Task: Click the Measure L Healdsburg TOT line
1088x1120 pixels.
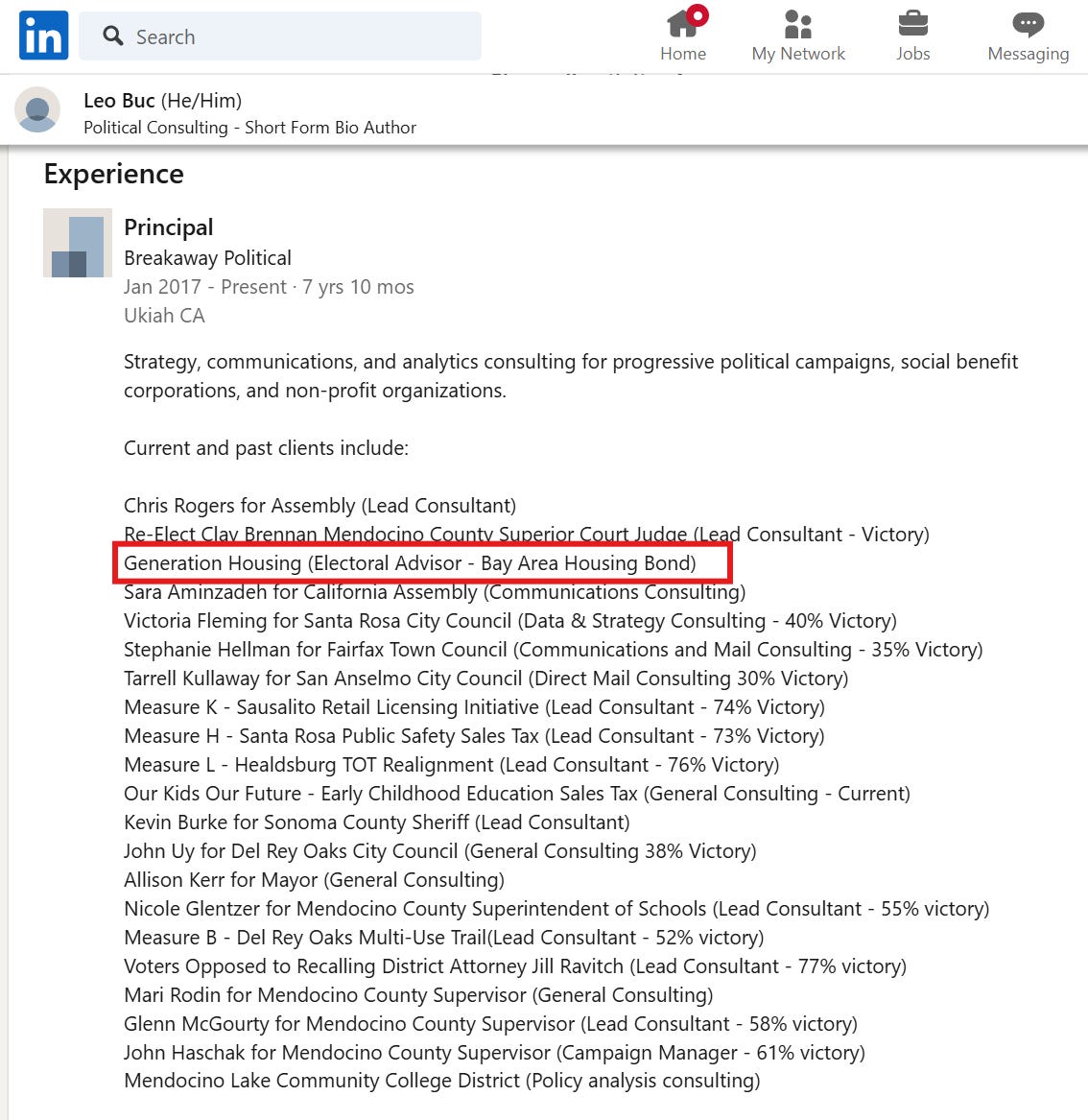Action: click(452, 765)
